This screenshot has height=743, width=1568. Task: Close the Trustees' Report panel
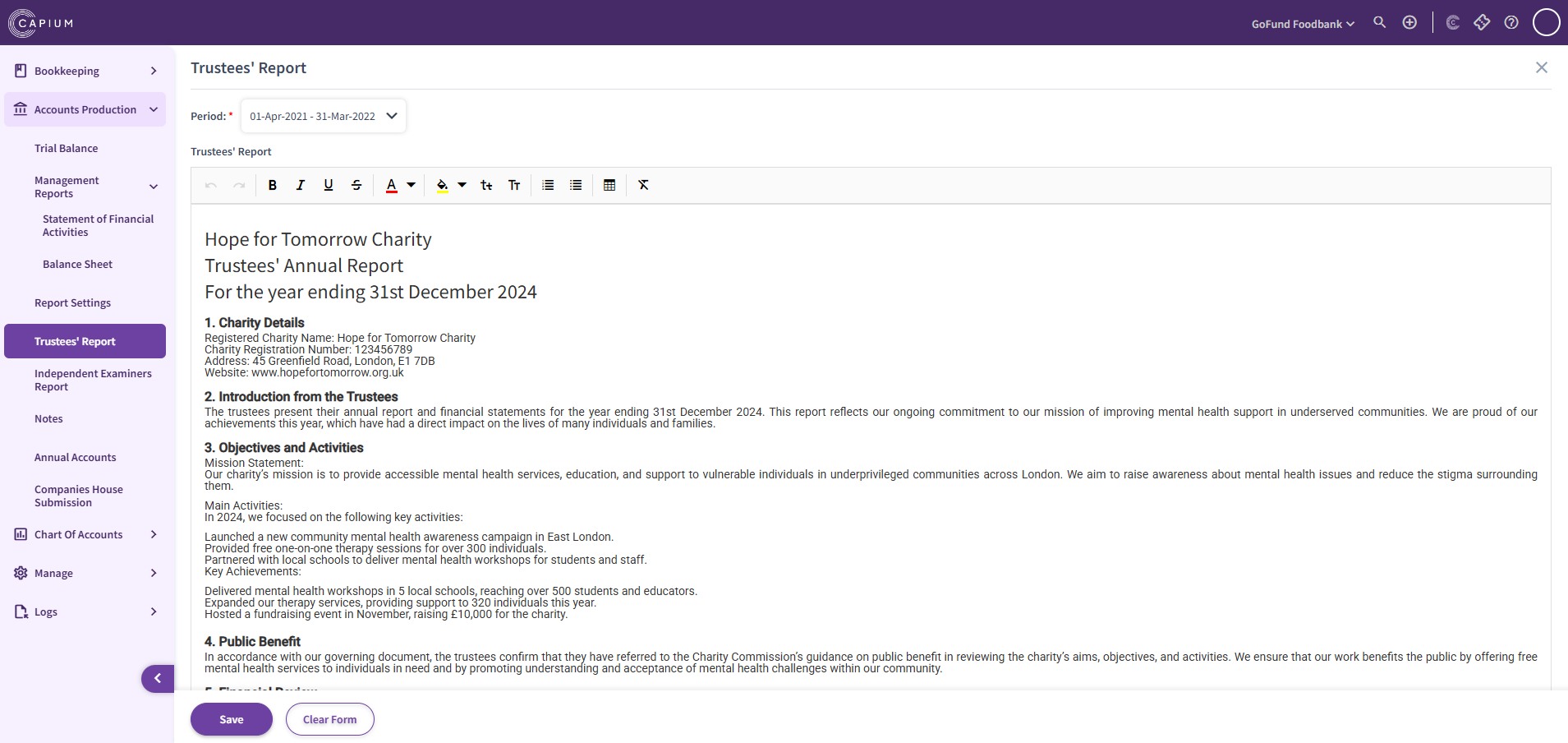click(x=1542, y=67)
